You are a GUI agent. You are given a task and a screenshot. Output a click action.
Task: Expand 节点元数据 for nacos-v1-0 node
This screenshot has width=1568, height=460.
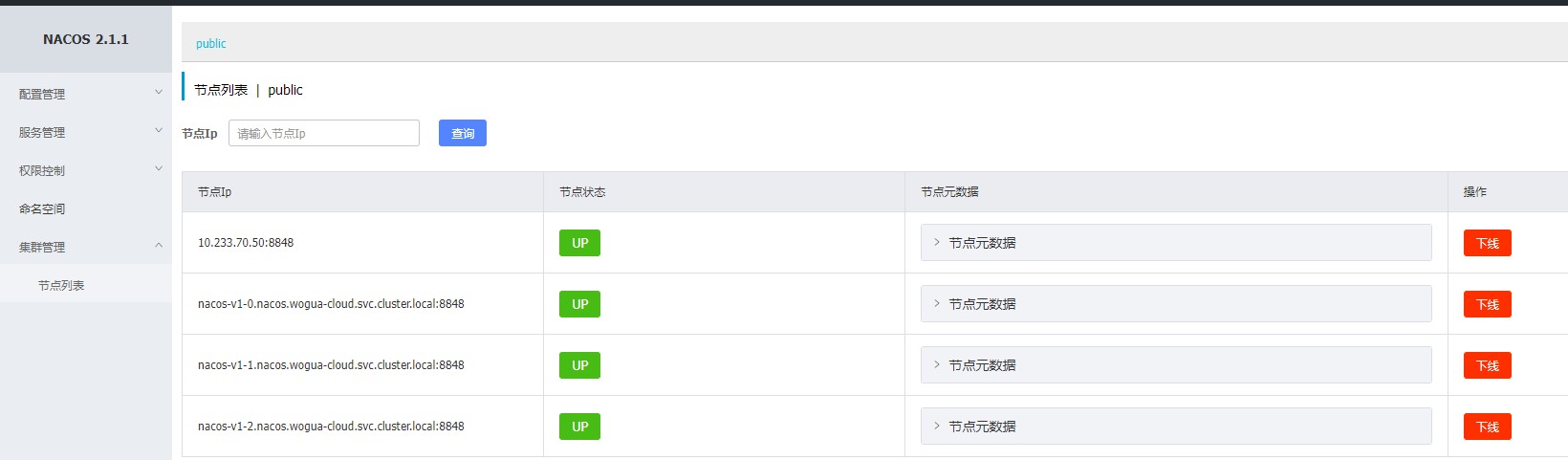(x=1176, y=304)
